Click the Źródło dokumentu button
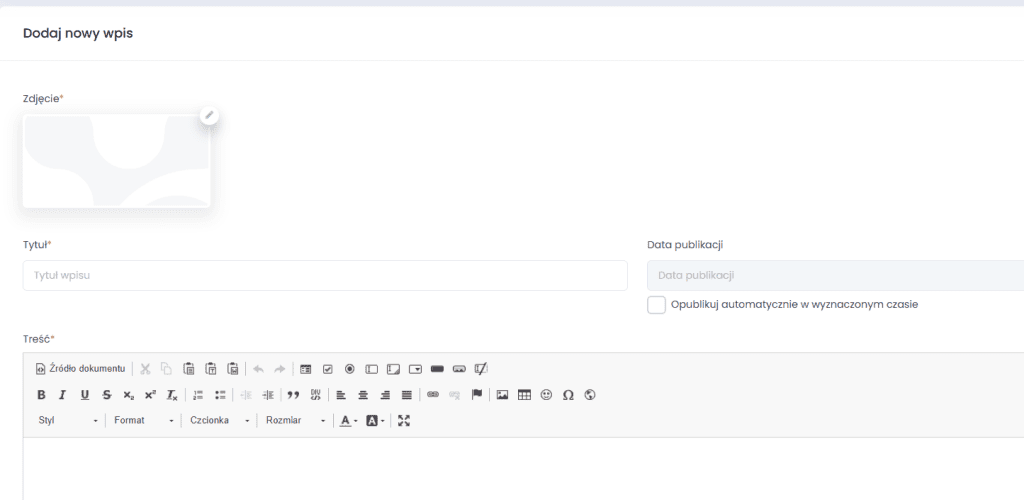Viewport: 1024px width, 500px height. click(80, 369)
